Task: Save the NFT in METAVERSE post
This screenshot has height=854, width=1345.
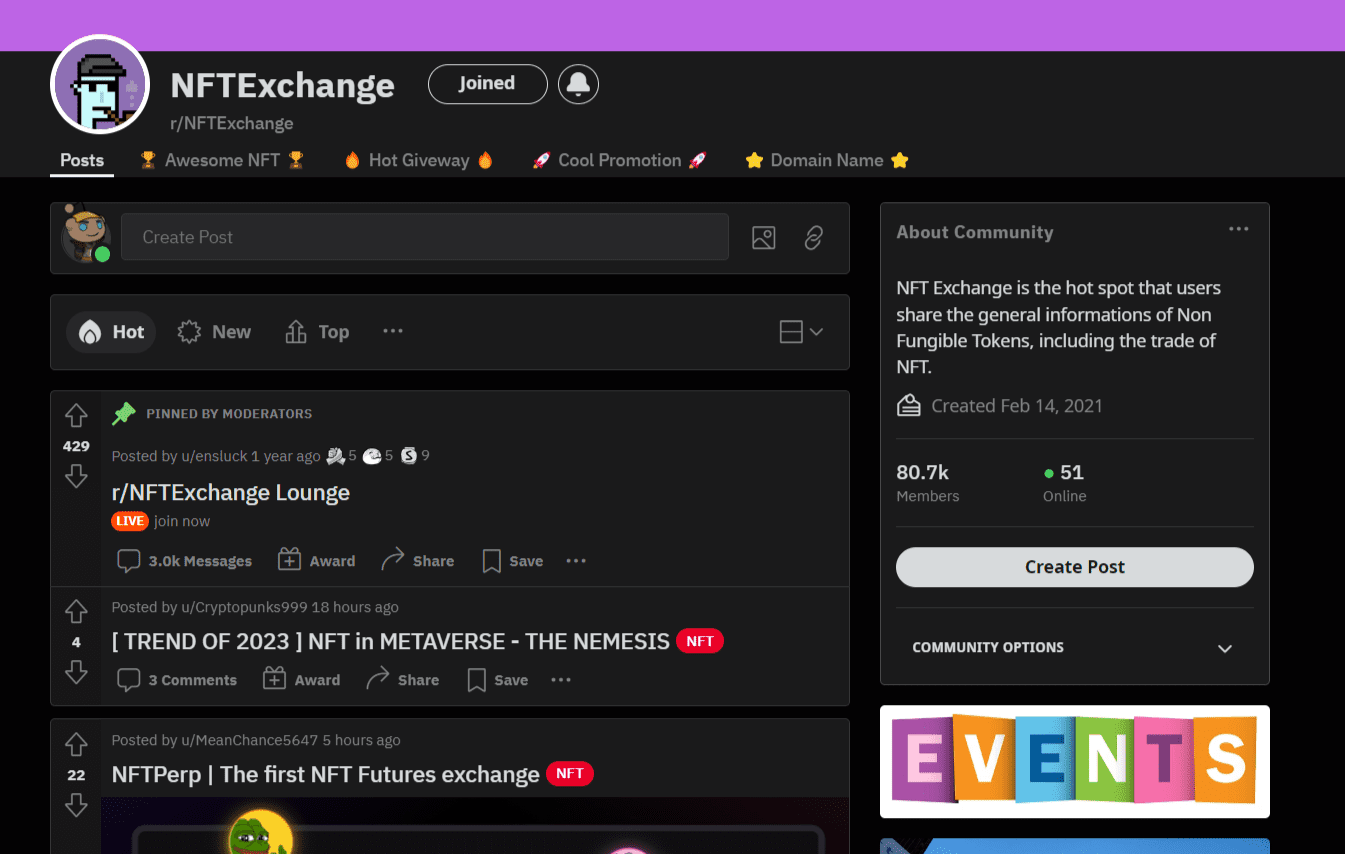Action: [497, 680]
